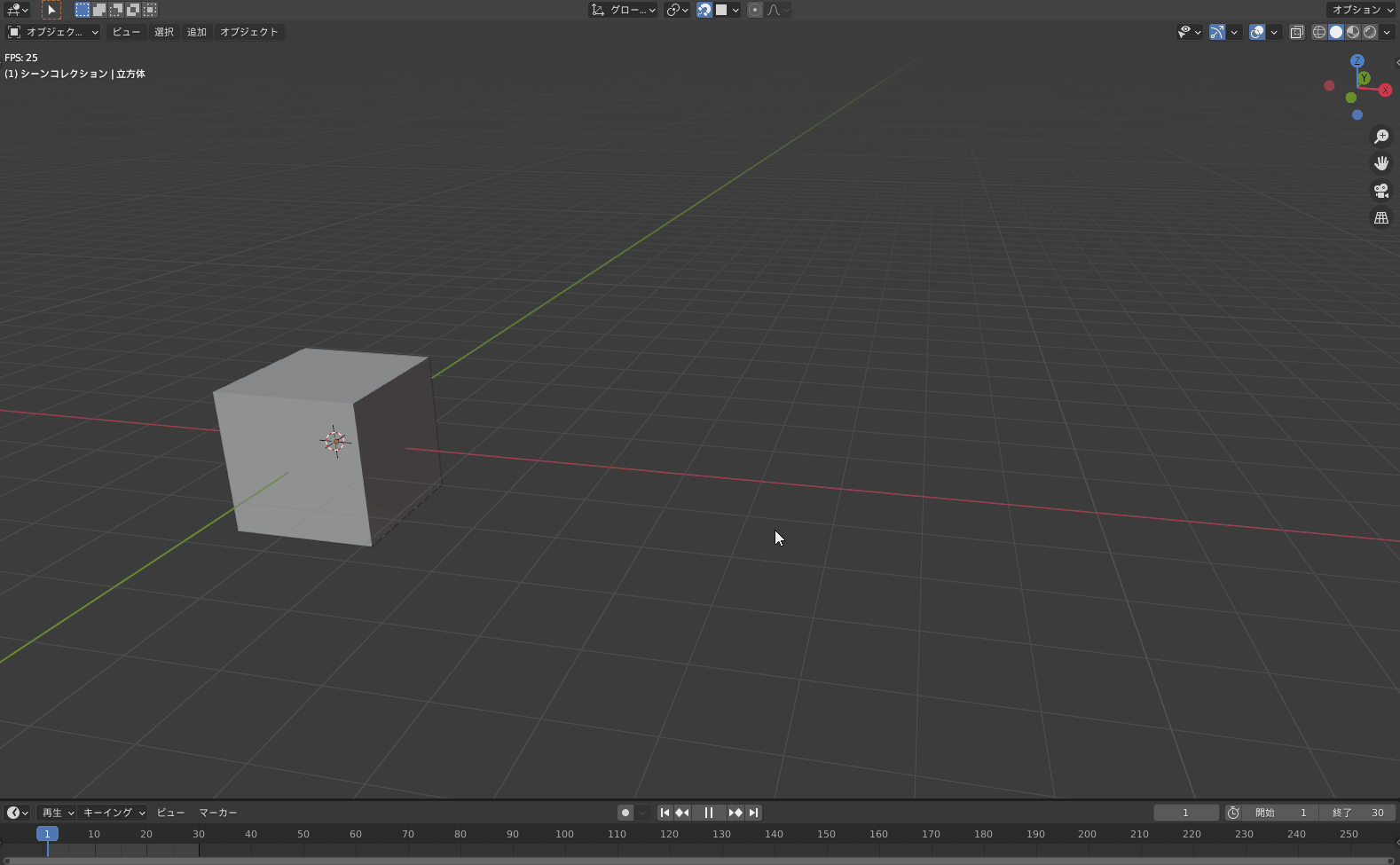Click the zoom magnifier viewport icon
This screenshot has width=1400, height=865.
[x=1381, y=137]
